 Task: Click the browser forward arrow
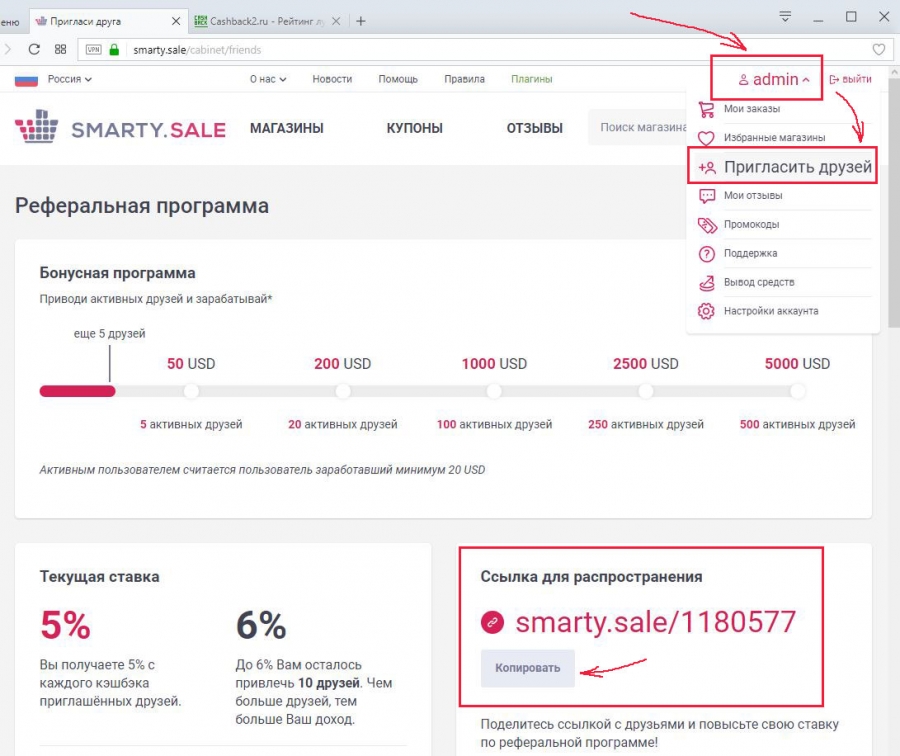pos(7,49)
